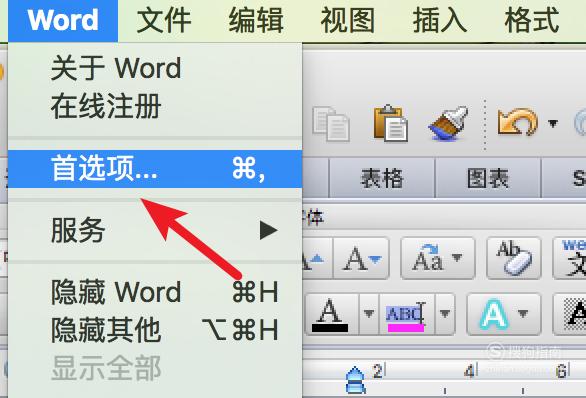Click the shrink font size icon
The height and width of the screenshot is (398, 586).
tap(361, 258)
